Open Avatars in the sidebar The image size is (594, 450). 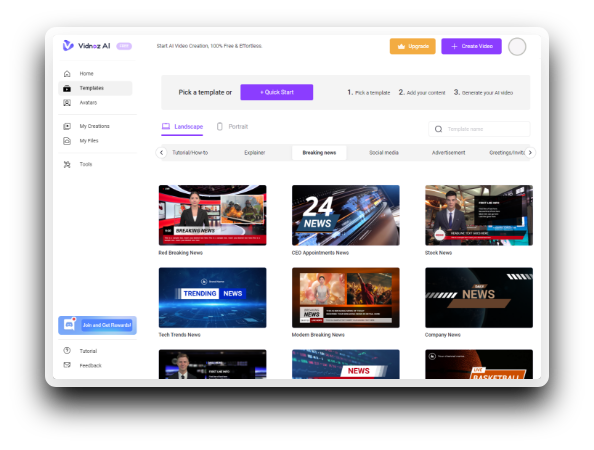click(95, 103)
